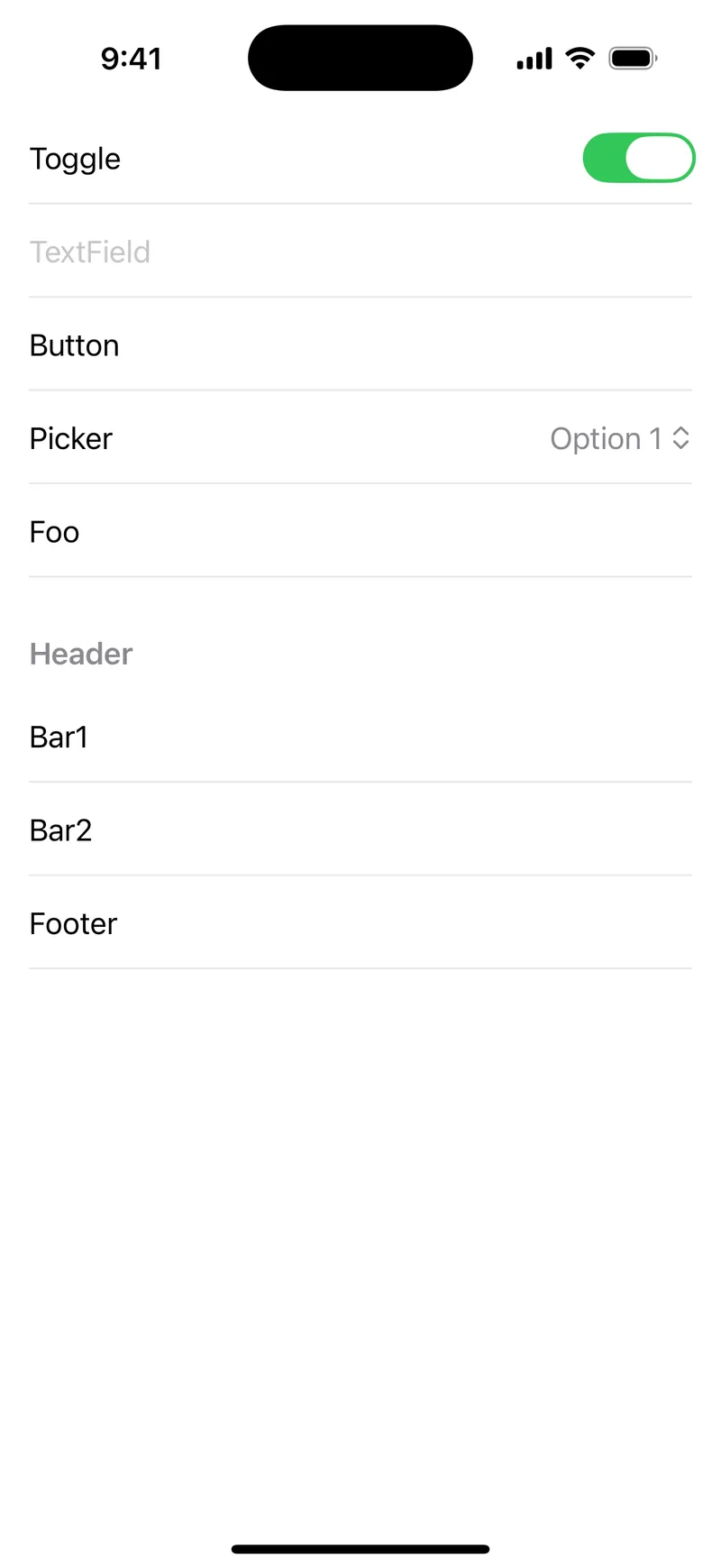Click the Picker's up-down chevron
Screen dimensions: 721x1568
pos(682,438)
